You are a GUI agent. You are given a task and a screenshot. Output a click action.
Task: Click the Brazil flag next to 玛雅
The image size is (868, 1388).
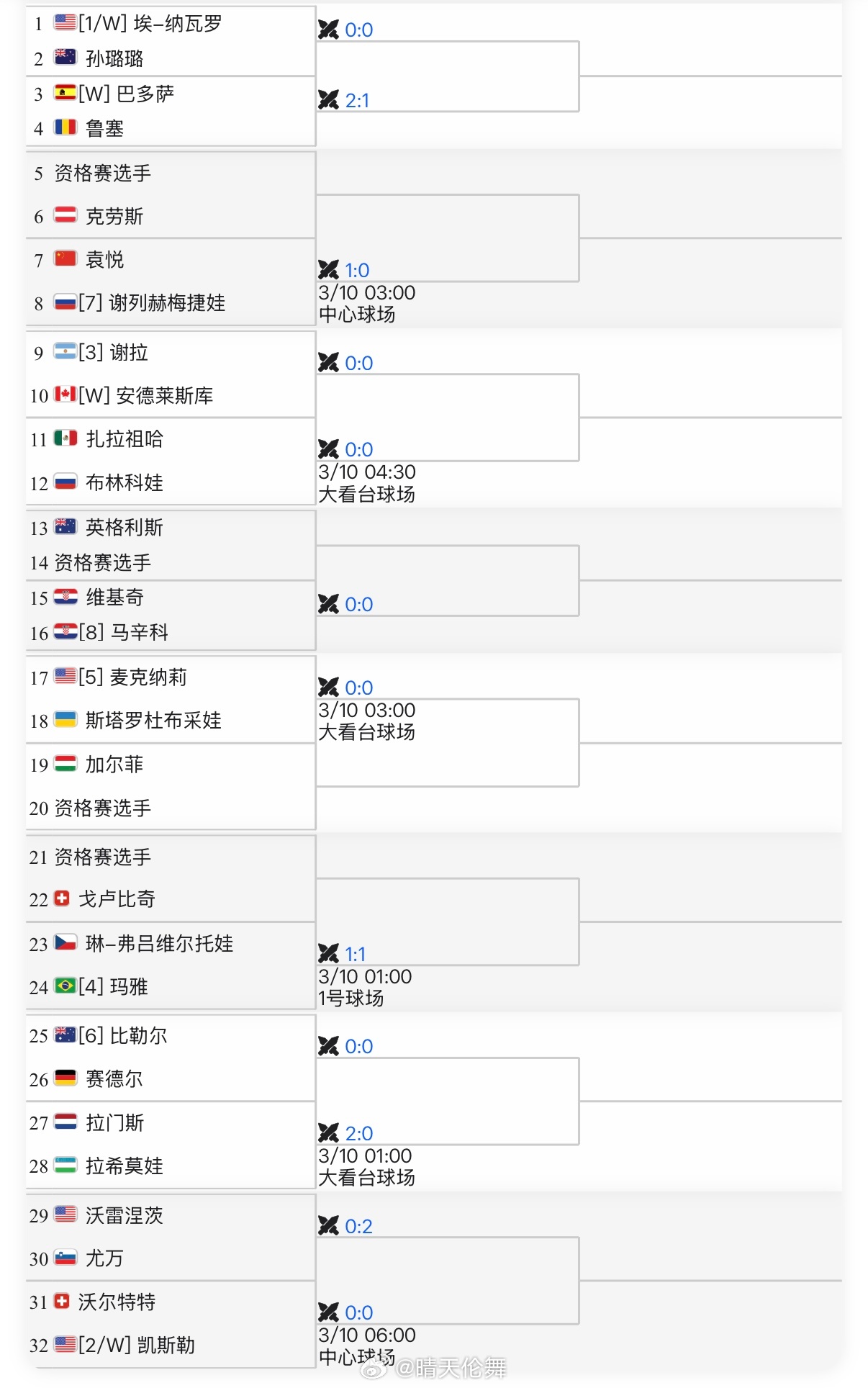65,986
